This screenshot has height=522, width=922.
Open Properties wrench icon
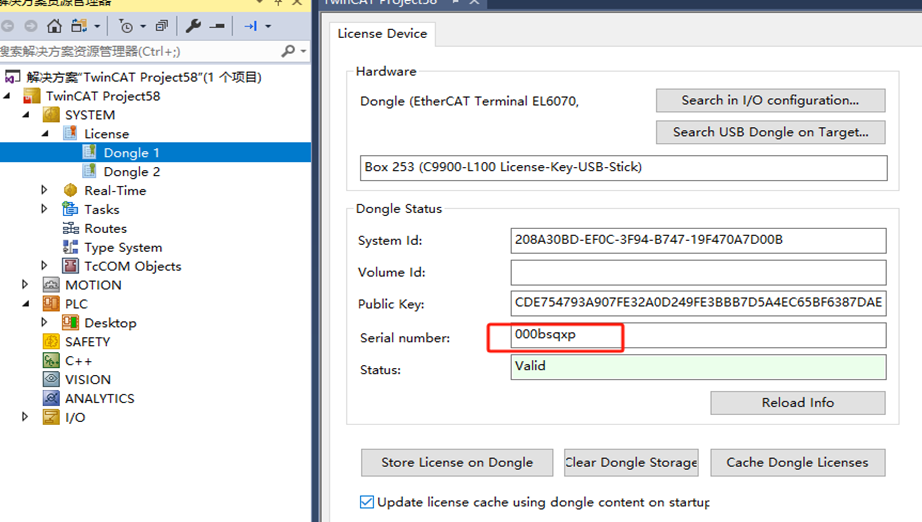(193, 26)
